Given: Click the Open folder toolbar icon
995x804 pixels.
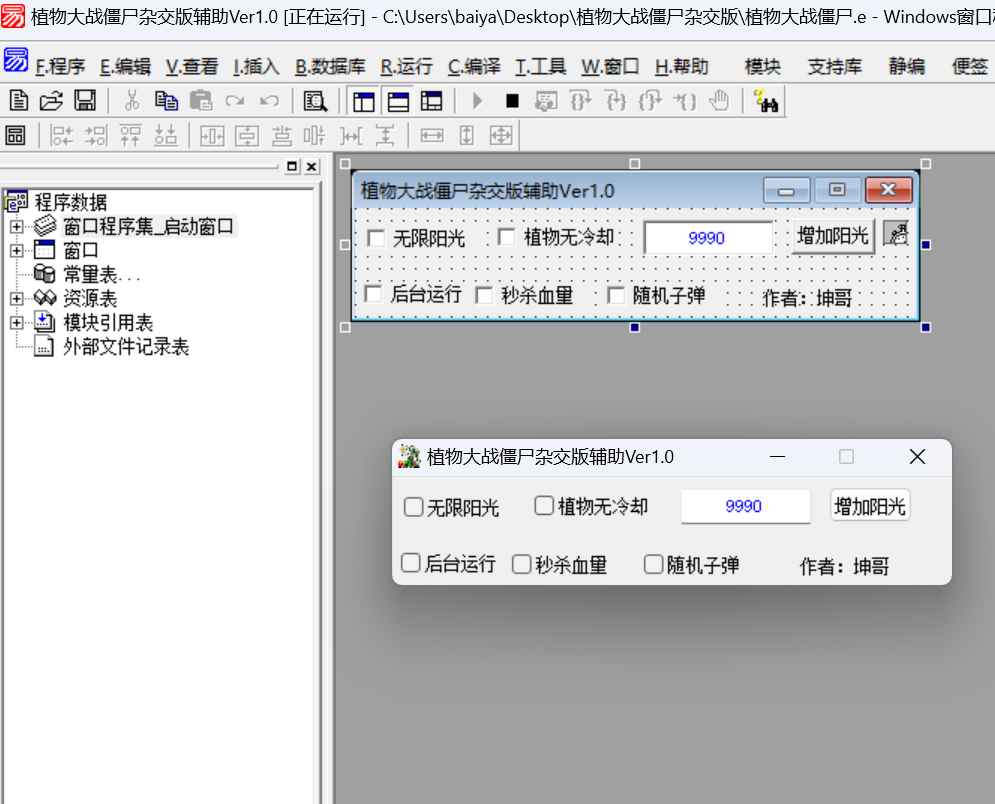Looking at the screenshot, I should pos(51,101).
